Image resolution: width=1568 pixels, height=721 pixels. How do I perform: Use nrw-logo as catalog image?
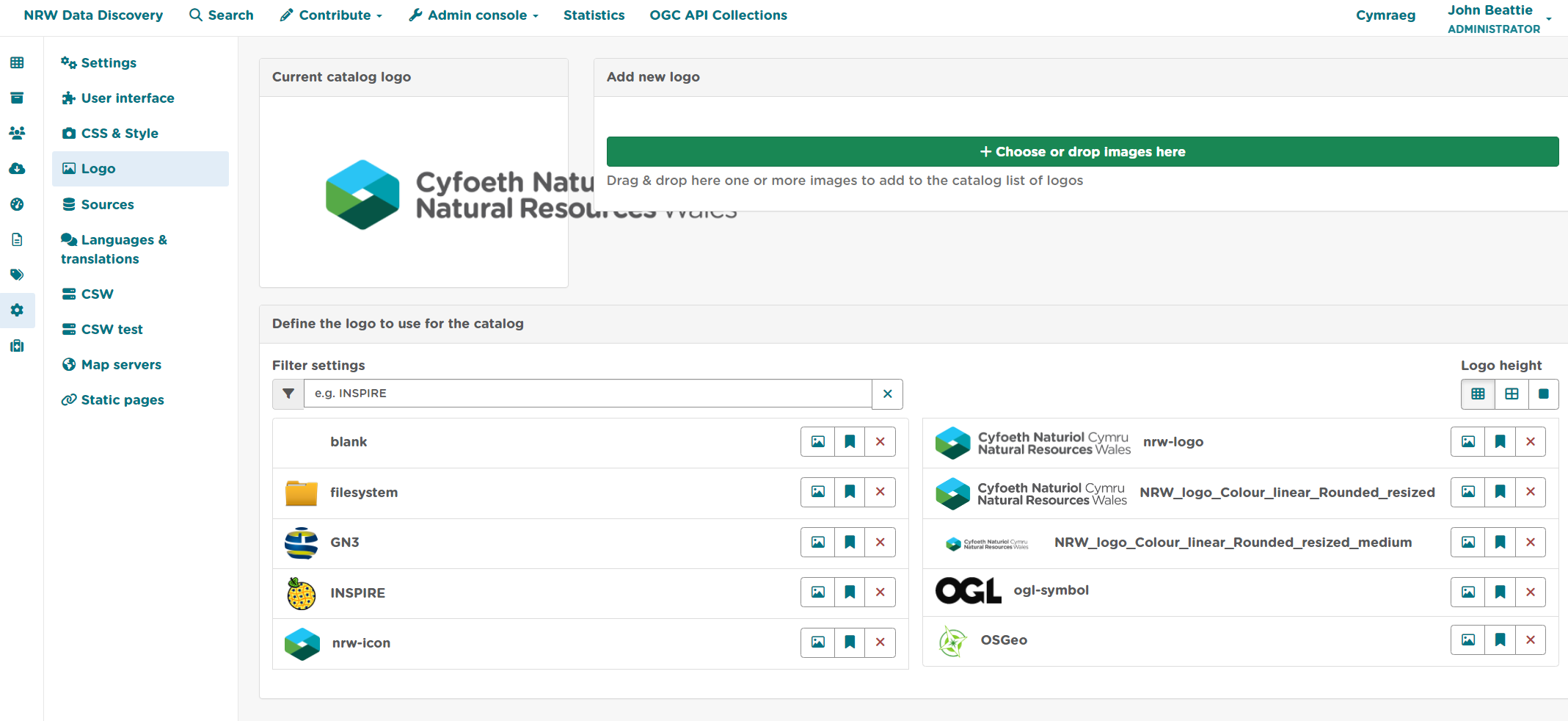[x=1468, y=441]
